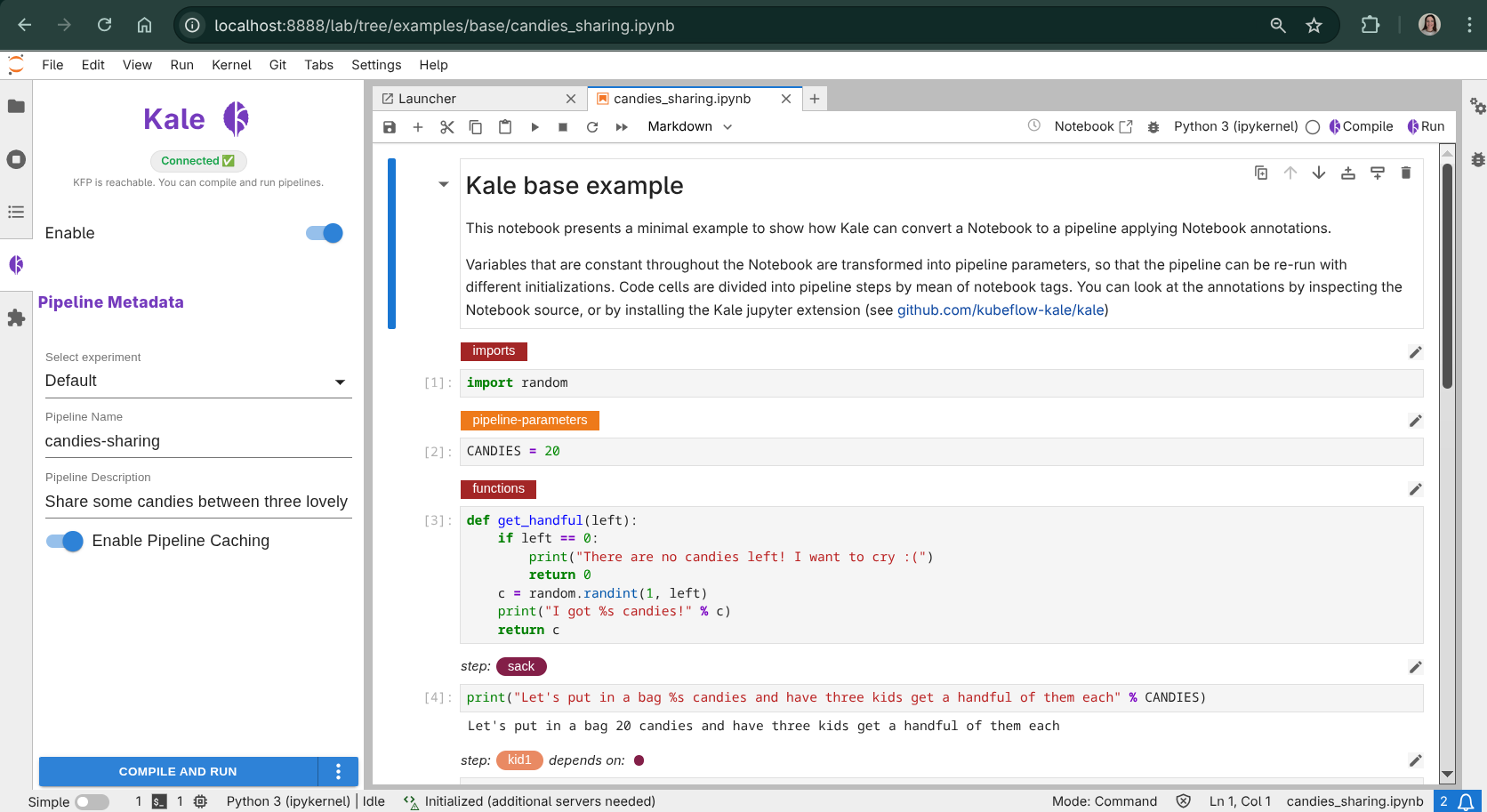Open the property inspector gears icon

coord(1477,106)
